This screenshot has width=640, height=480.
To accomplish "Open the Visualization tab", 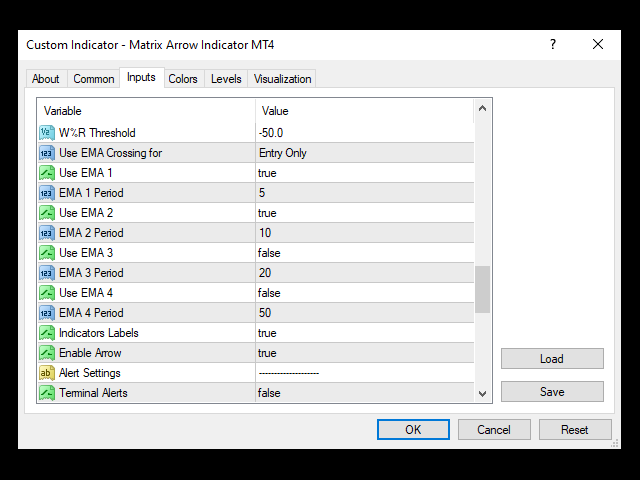I will [282, 79].
